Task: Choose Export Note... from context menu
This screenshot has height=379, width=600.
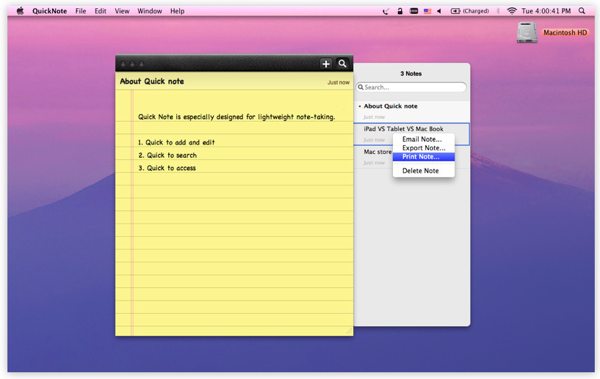Action: point(424,148)
